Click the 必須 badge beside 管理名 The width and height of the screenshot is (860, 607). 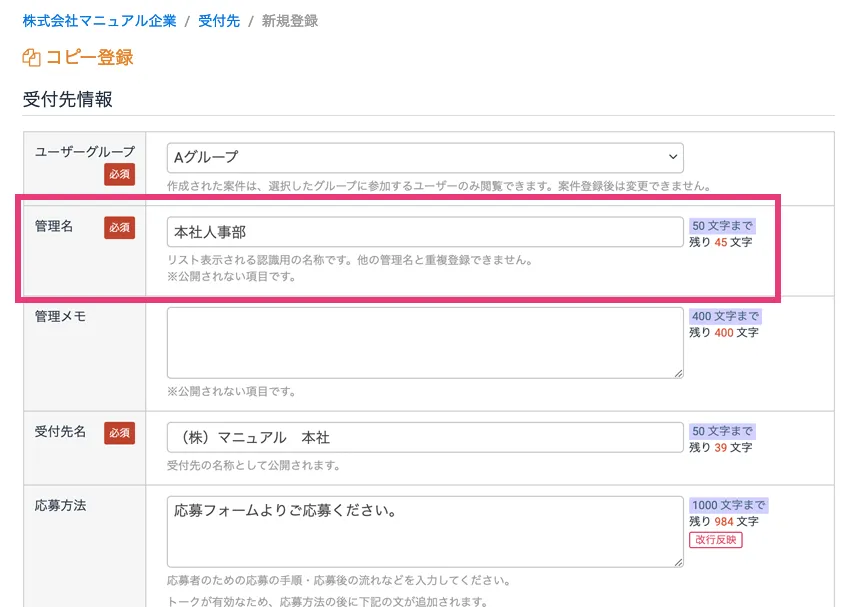pos(119,227)
